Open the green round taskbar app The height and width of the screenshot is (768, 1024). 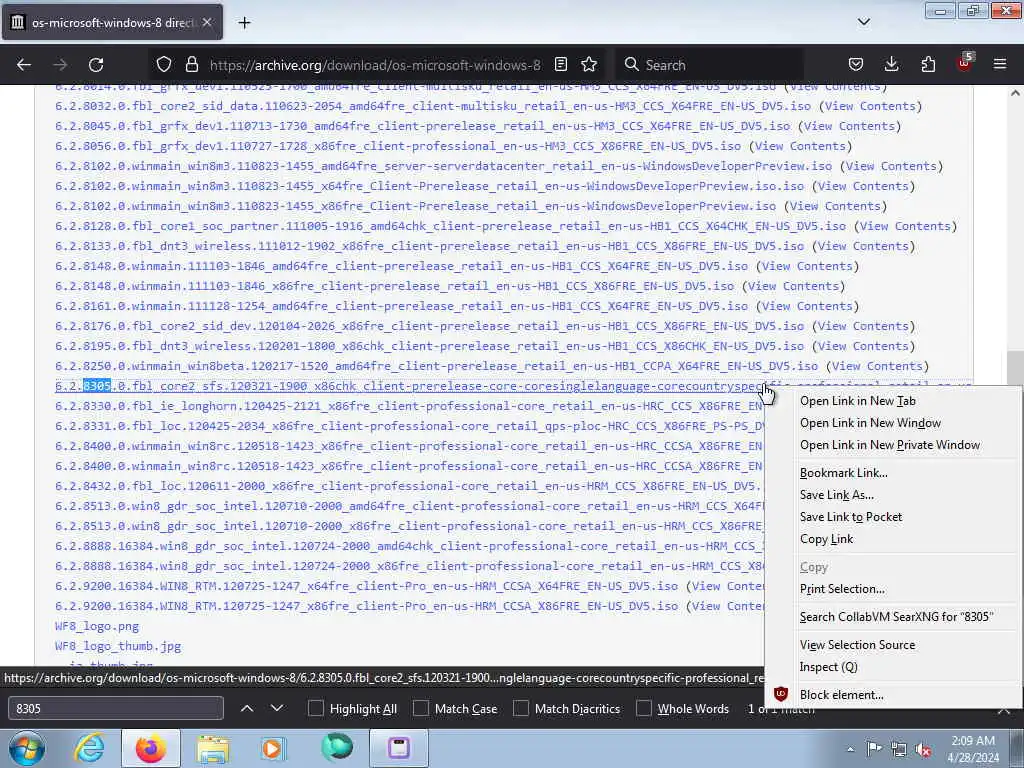pos(337,747)
